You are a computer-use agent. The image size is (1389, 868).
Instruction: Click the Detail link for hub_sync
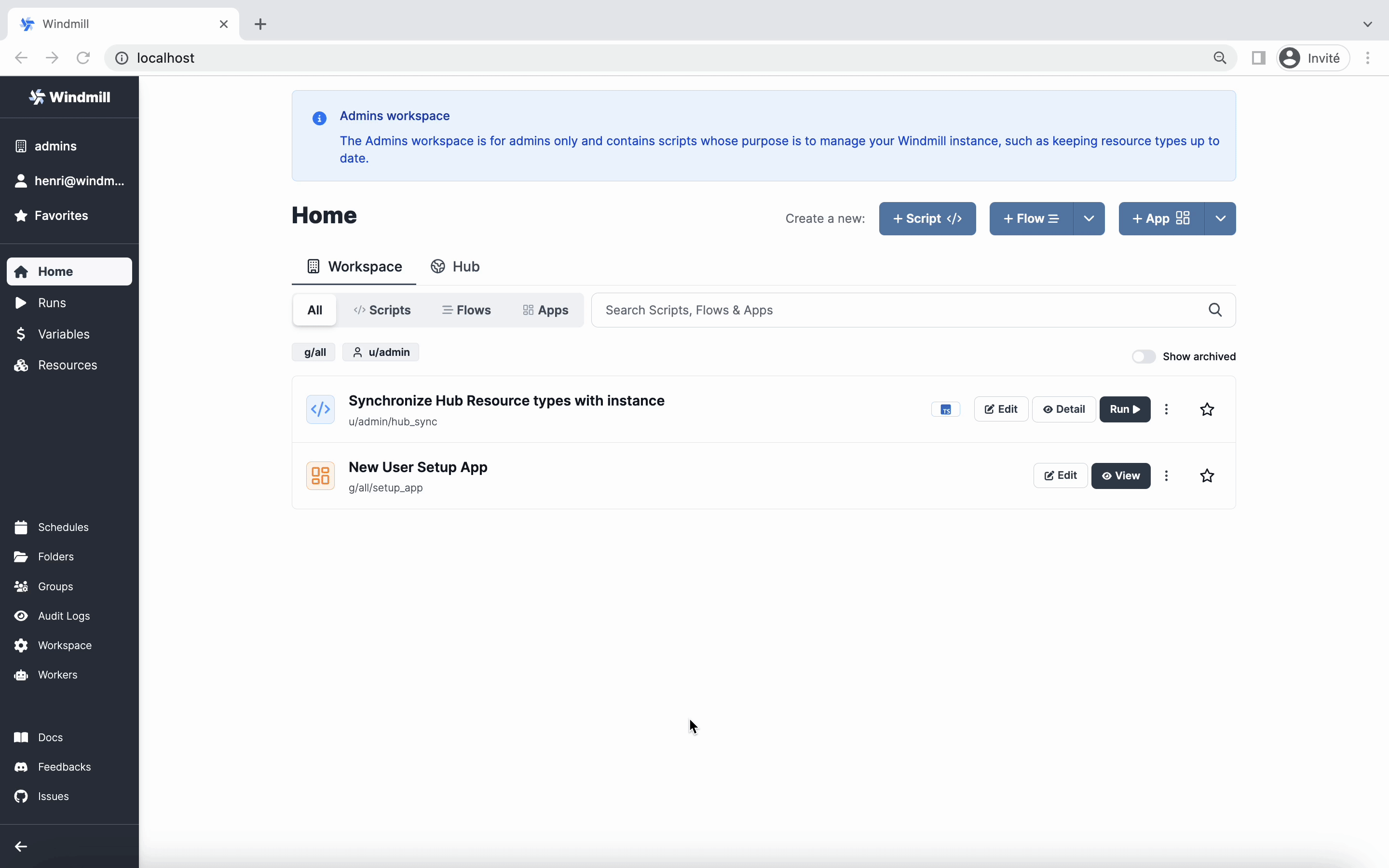pos(1063,408)
